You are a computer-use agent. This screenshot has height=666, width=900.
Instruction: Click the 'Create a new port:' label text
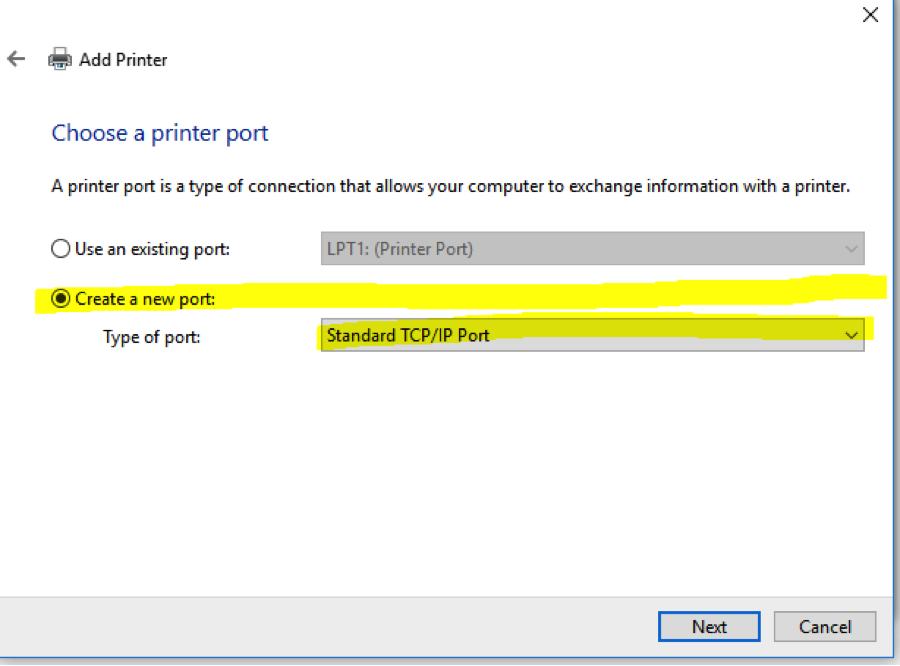pos(145,299)
